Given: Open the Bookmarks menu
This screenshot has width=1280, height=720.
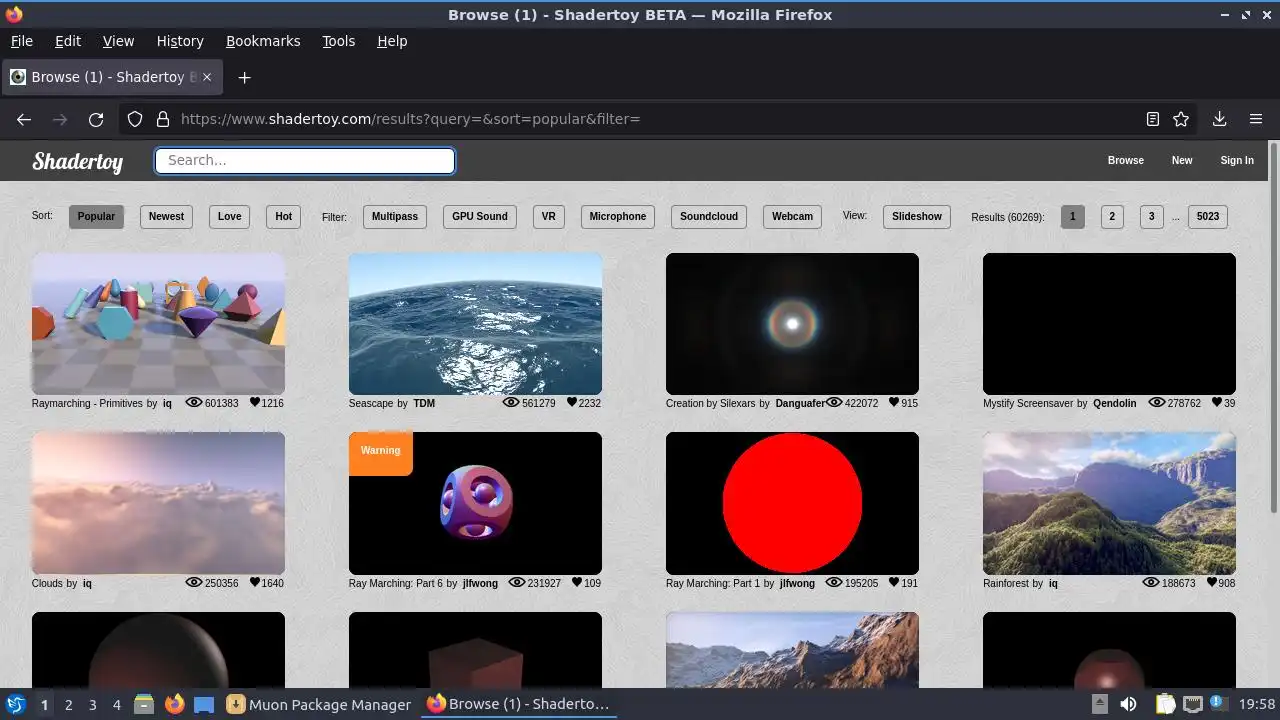Looking at the screenshot, I should [x=263, y=41].
